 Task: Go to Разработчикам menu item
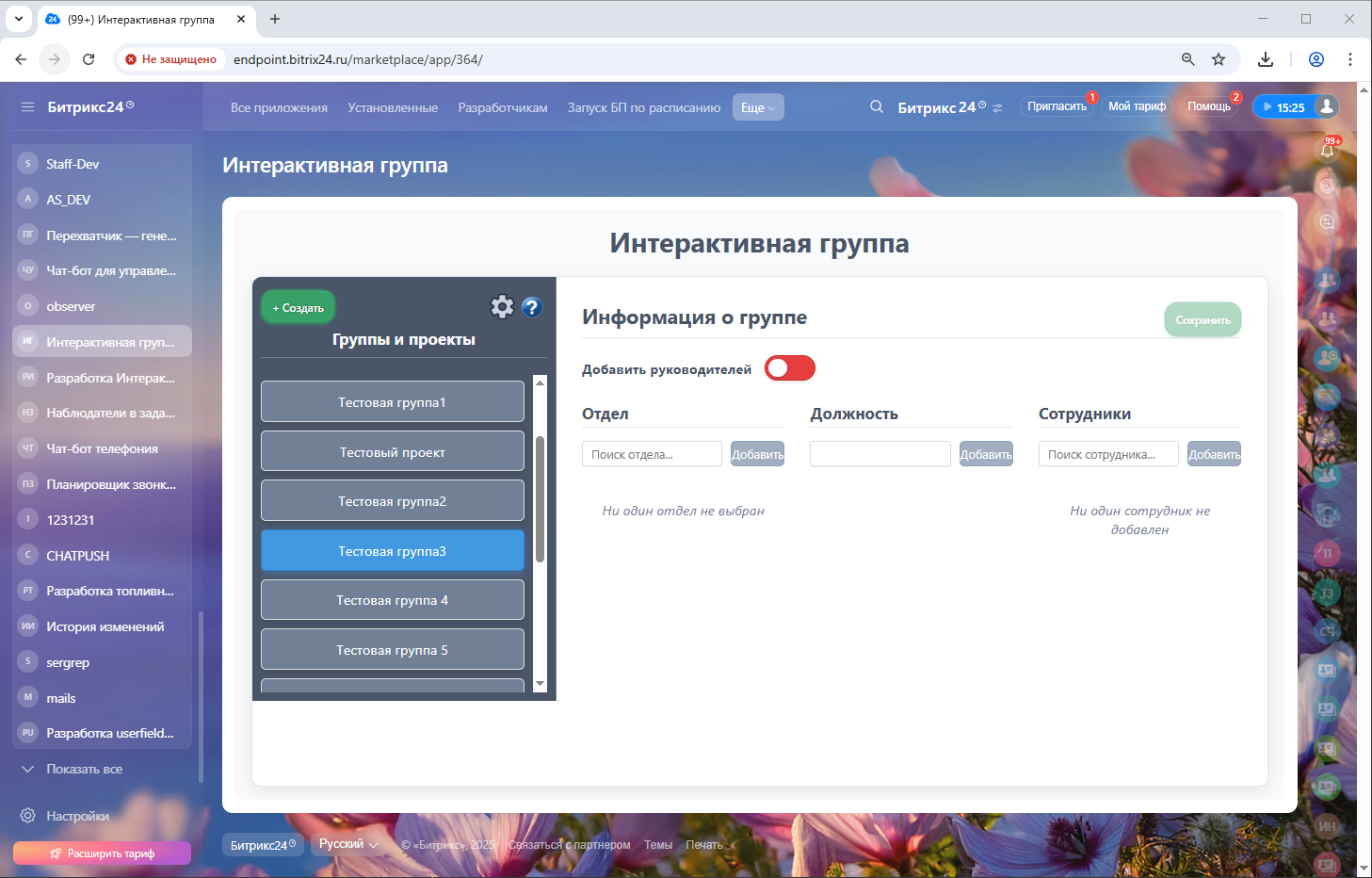tap(503, 107)
